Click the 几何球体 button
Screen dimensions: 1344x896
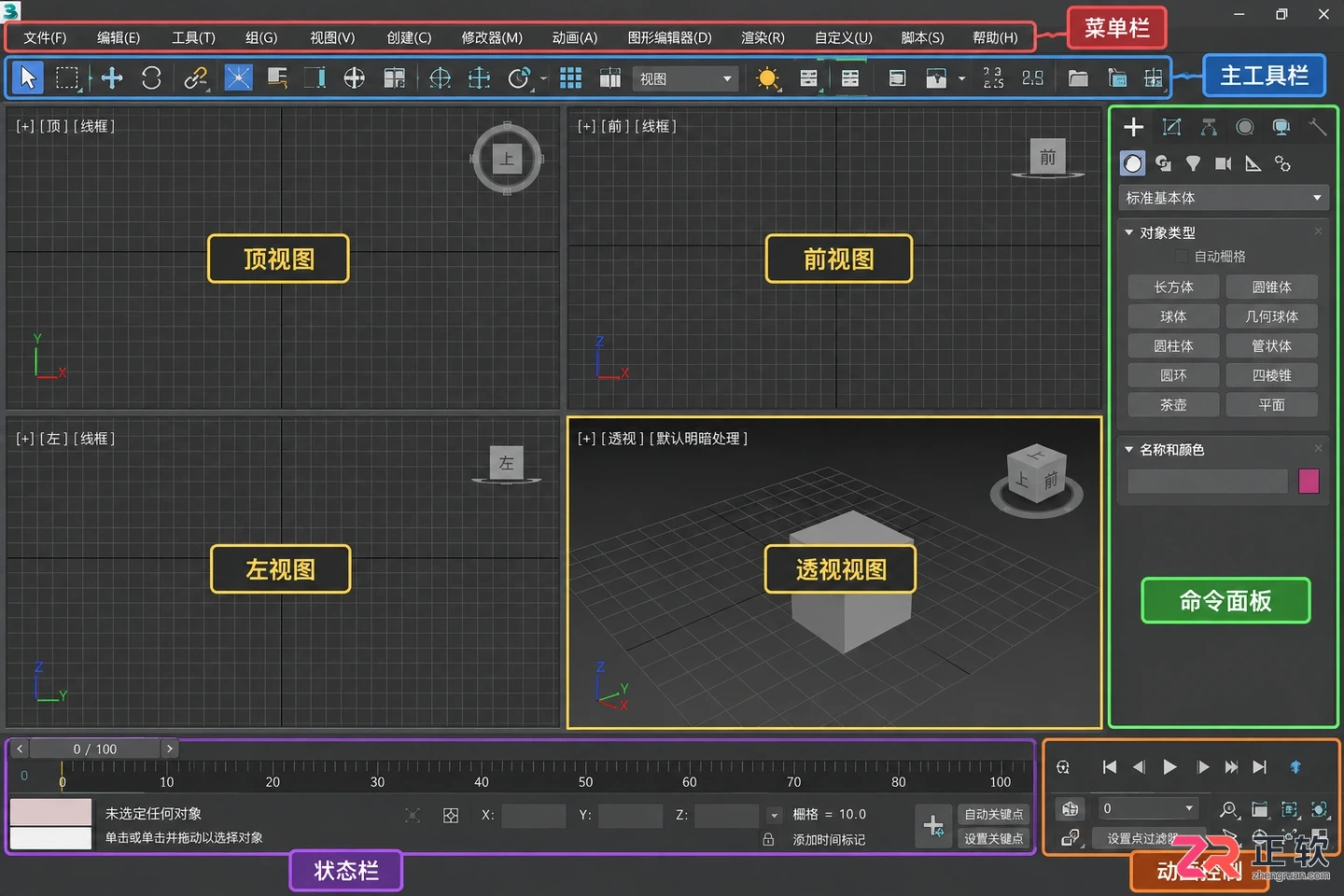(x=1271, y=316)
